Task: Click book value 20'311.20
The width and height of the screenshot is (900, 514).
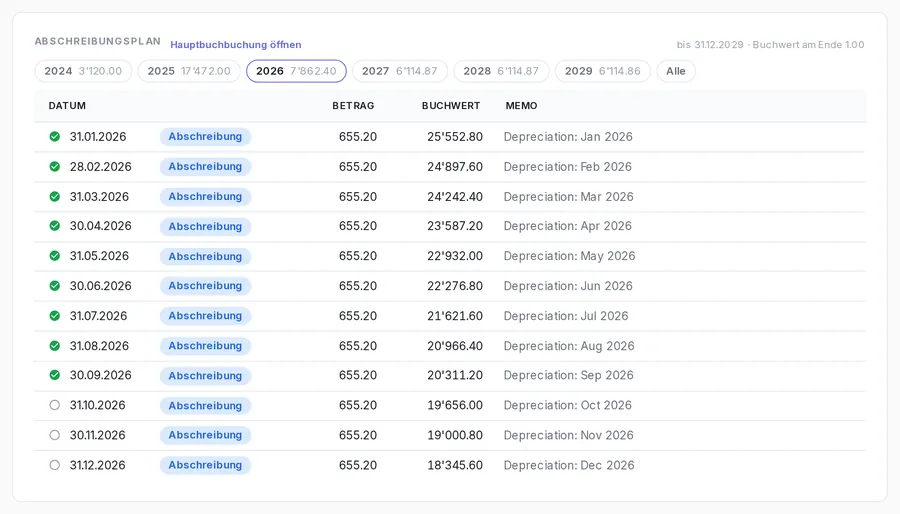Action: 455,375
